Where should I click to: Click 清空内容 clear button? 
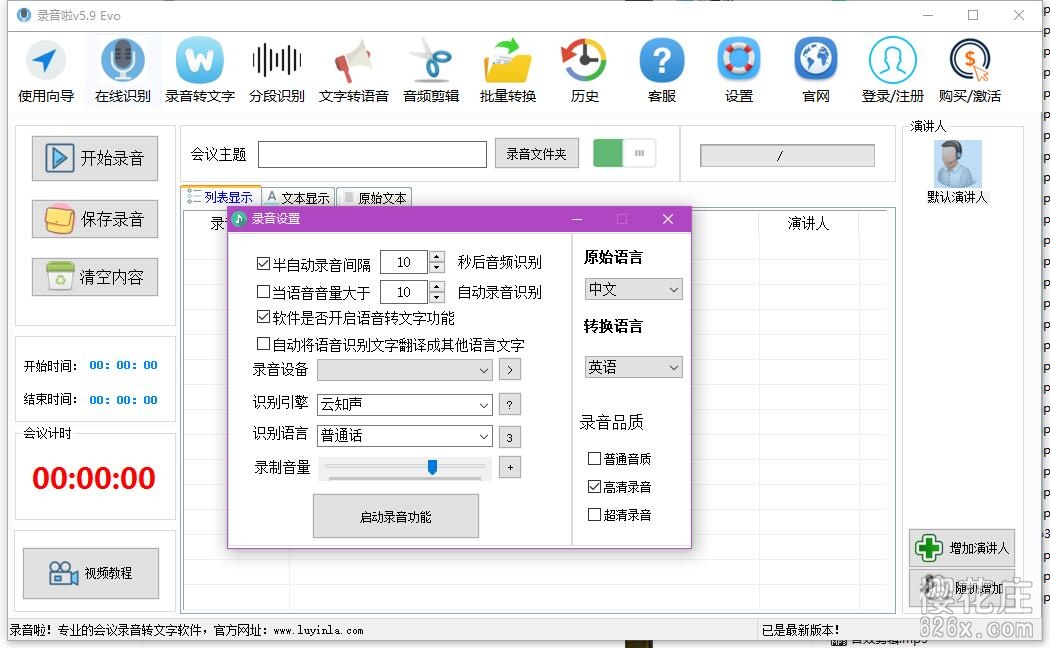[95, 277]
